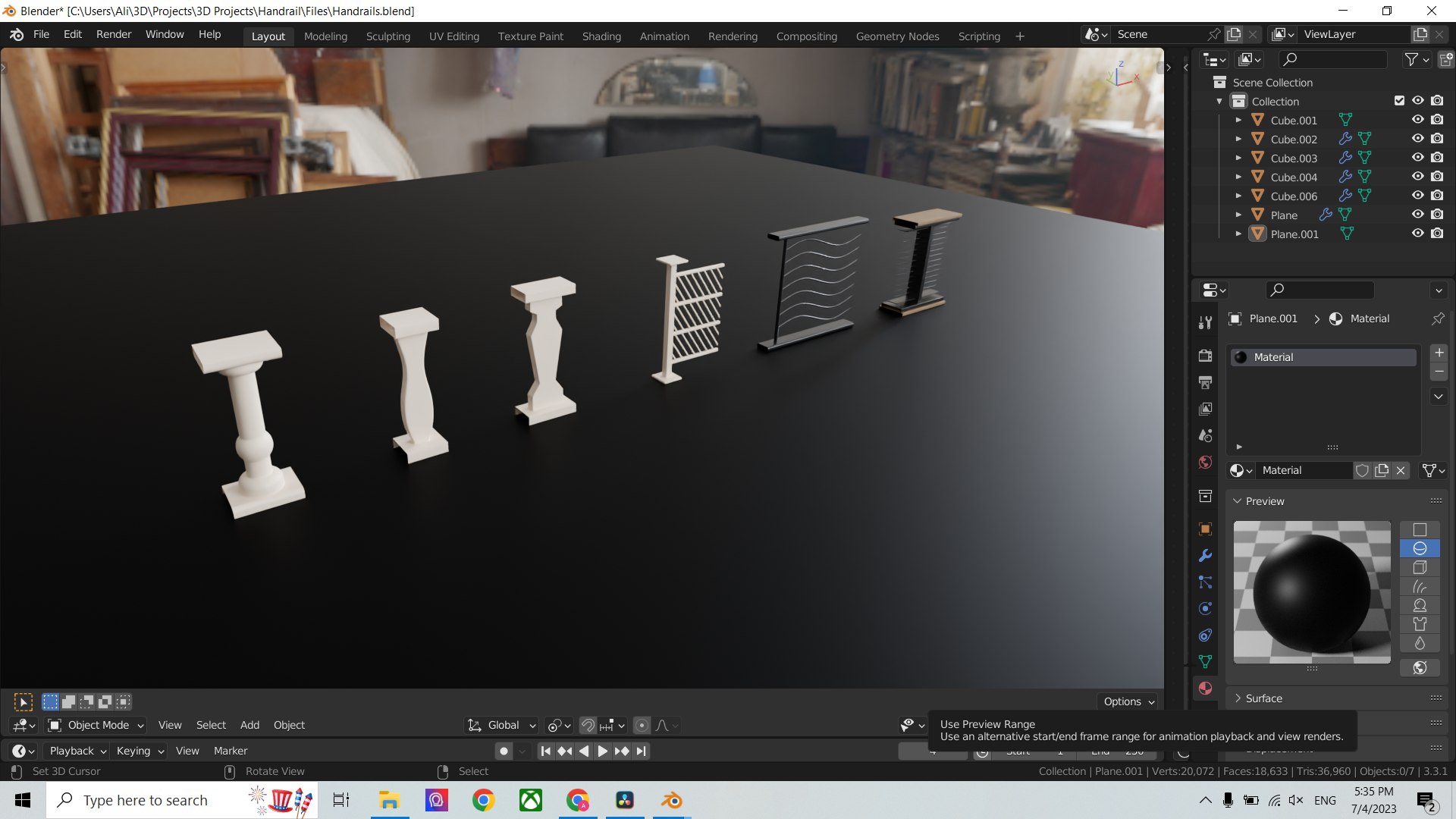Toggle snapping magnet in the header
Image resolution: width=1456 pixels, height=819 pixels.
click(588, 726)
